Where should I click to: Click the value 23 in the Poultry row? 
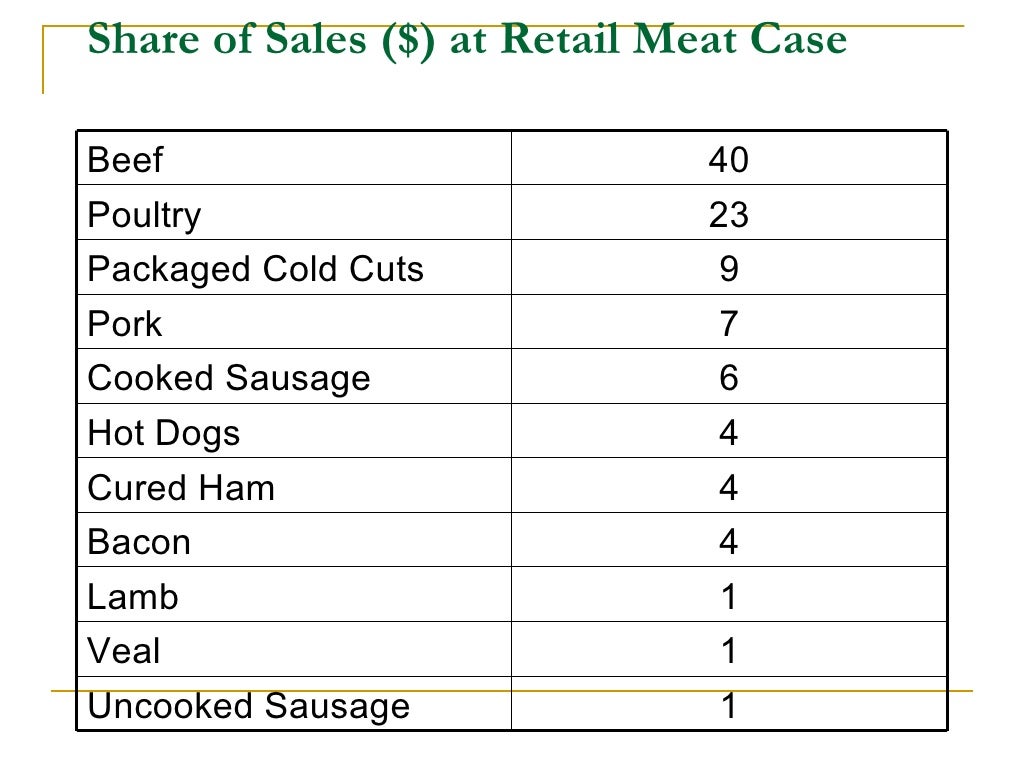coord(728,215)
